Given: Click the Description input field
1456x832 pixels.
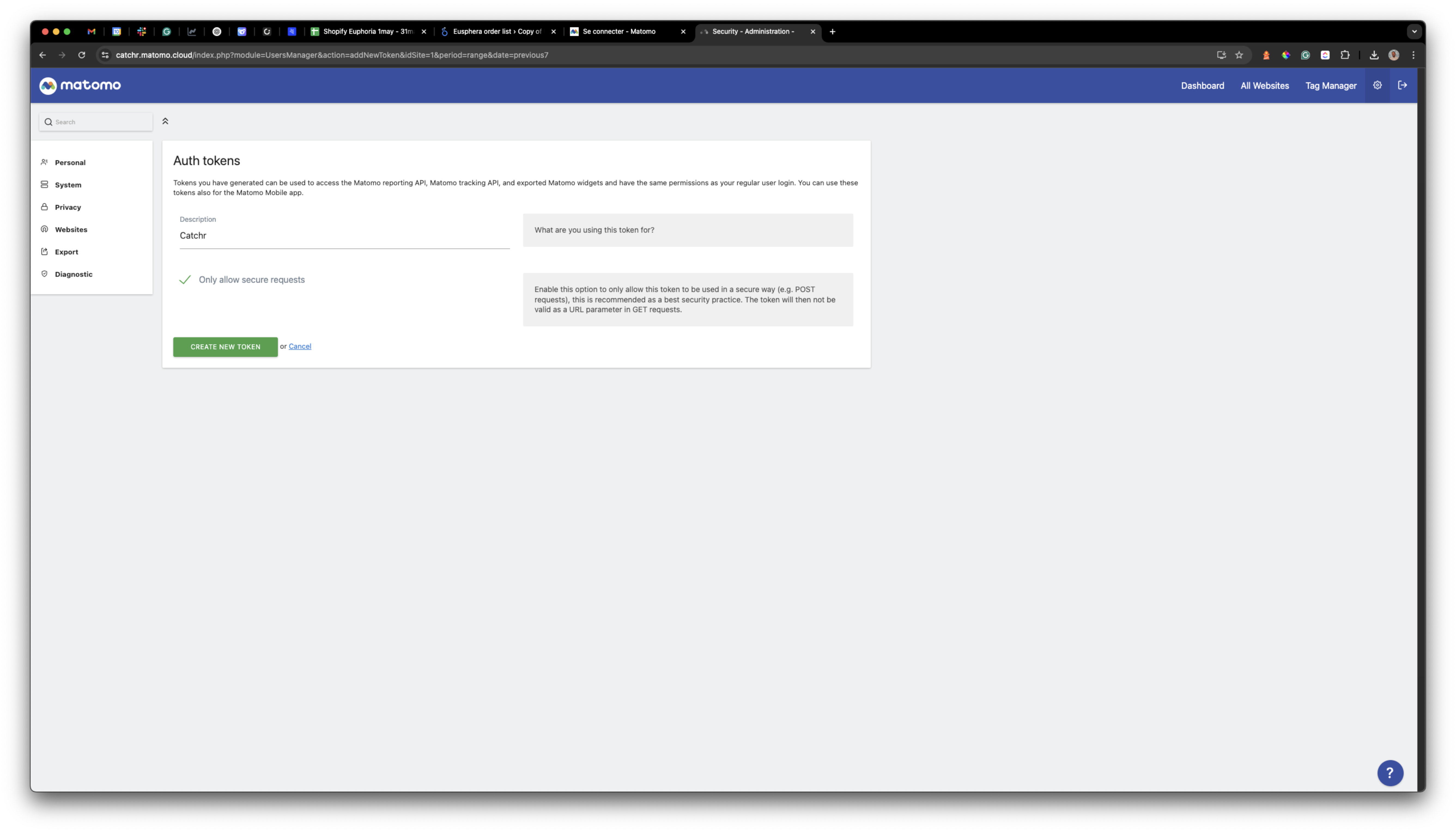Looking at the screenshot, I should (x=345, y=235).
